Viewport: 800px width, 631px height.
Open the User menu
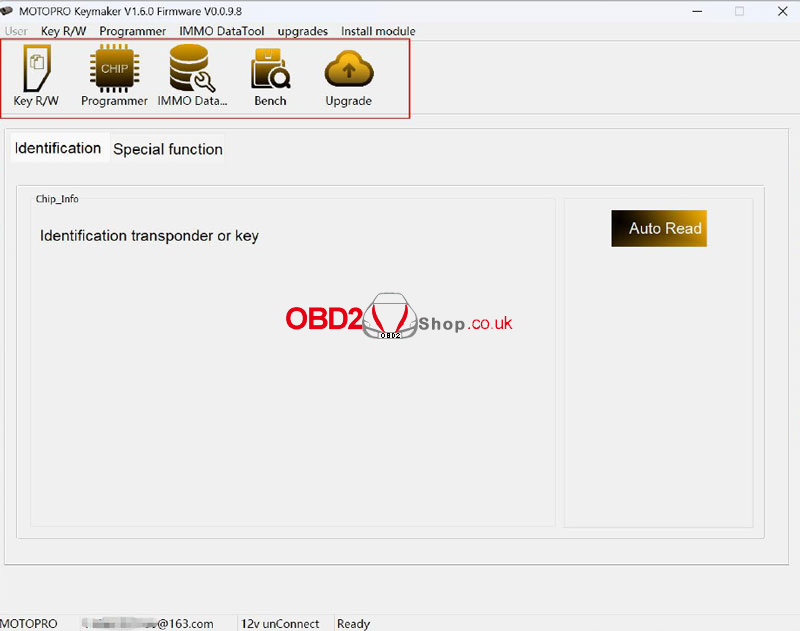16,31
